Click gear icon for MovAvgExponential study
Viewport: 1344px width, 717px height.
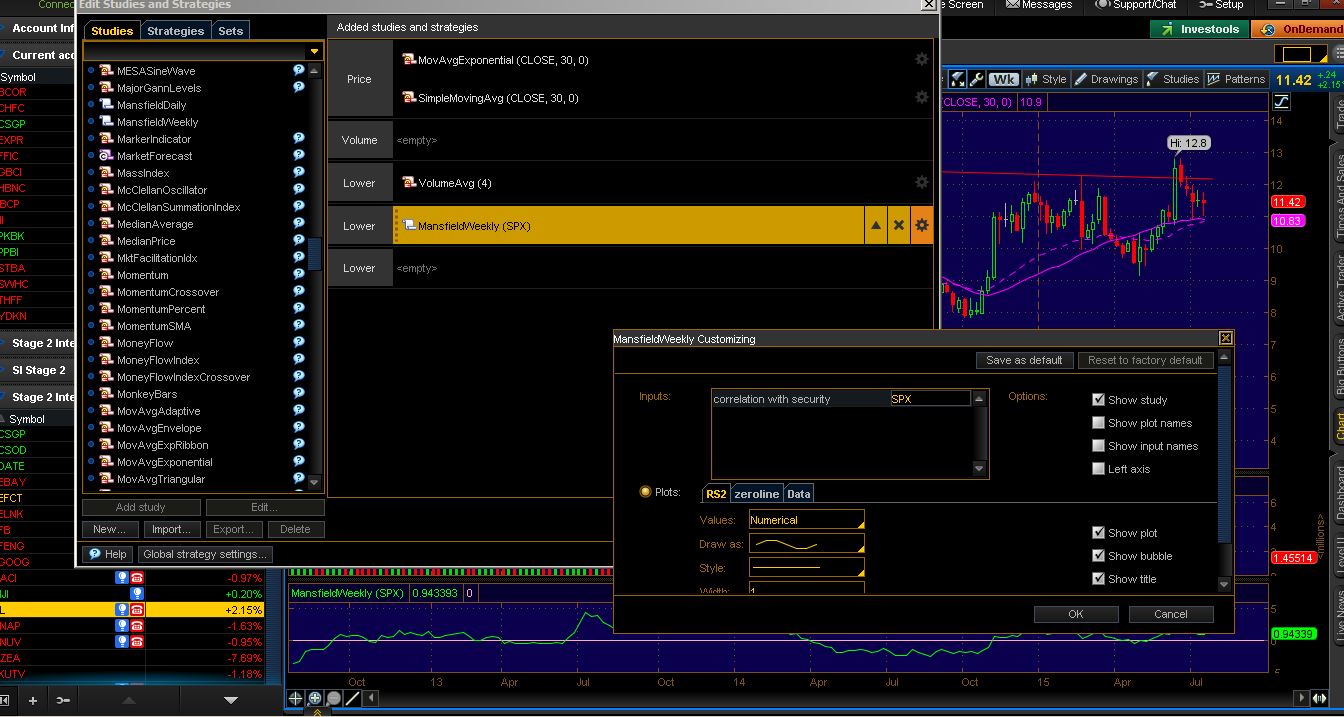tap(922, 60)
